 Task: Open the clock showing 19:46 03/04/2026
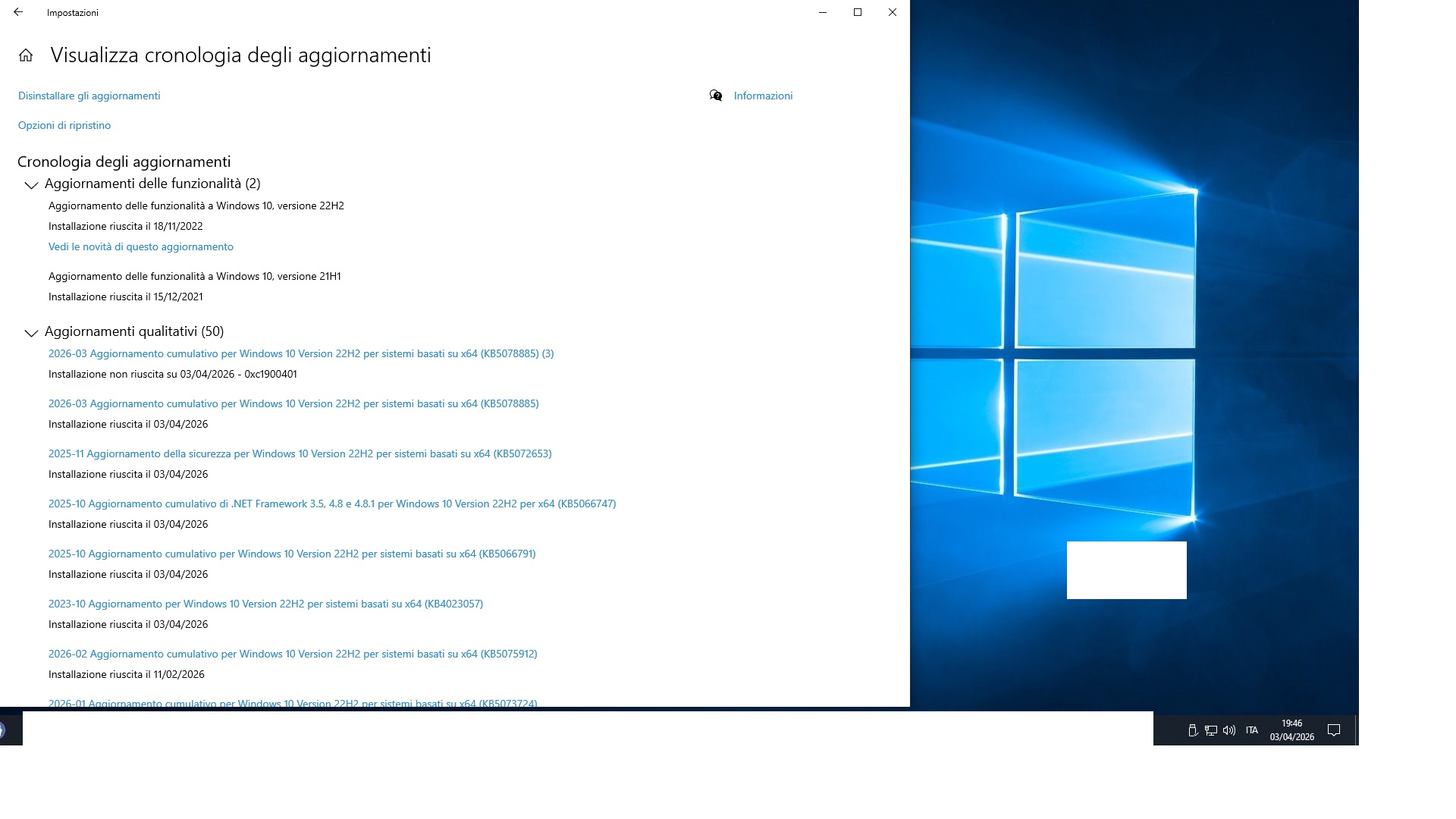(x=1292, y=730)
